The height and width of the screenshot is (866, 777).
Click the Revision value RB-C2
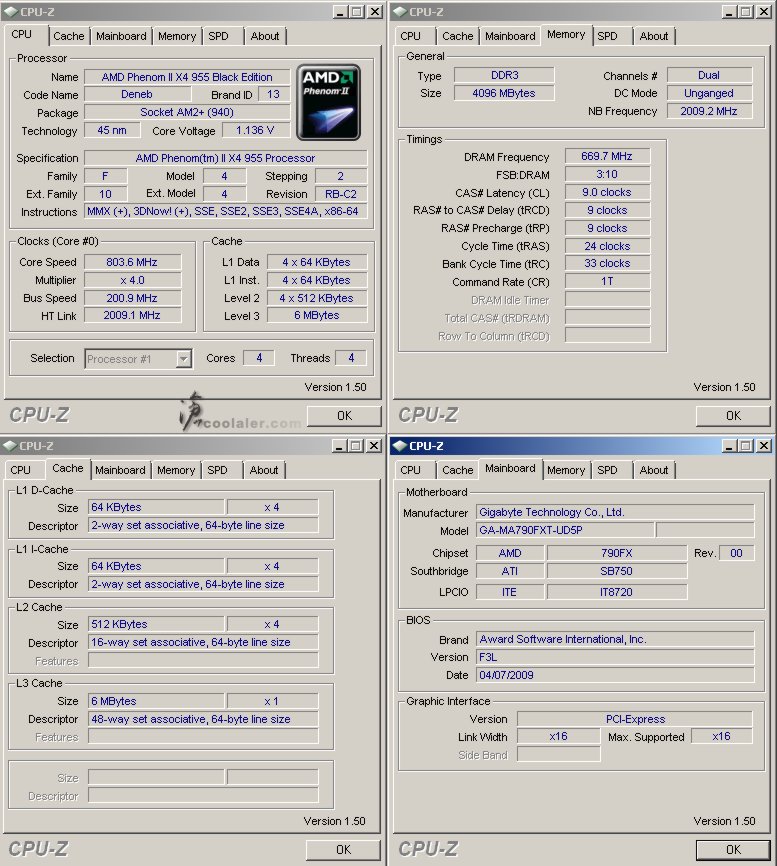[x=341, y=194]
